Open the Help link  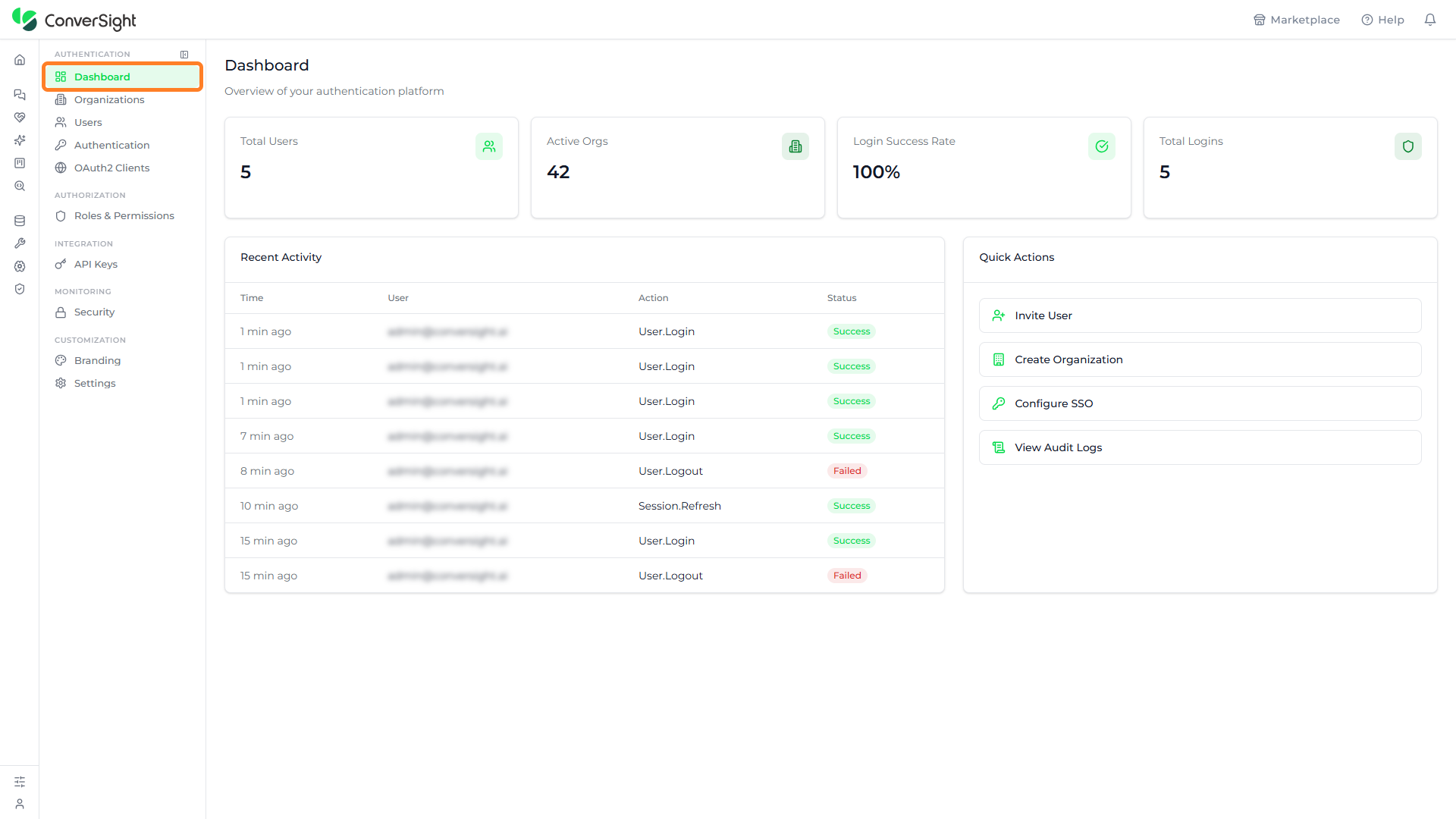pos(1382,20)
